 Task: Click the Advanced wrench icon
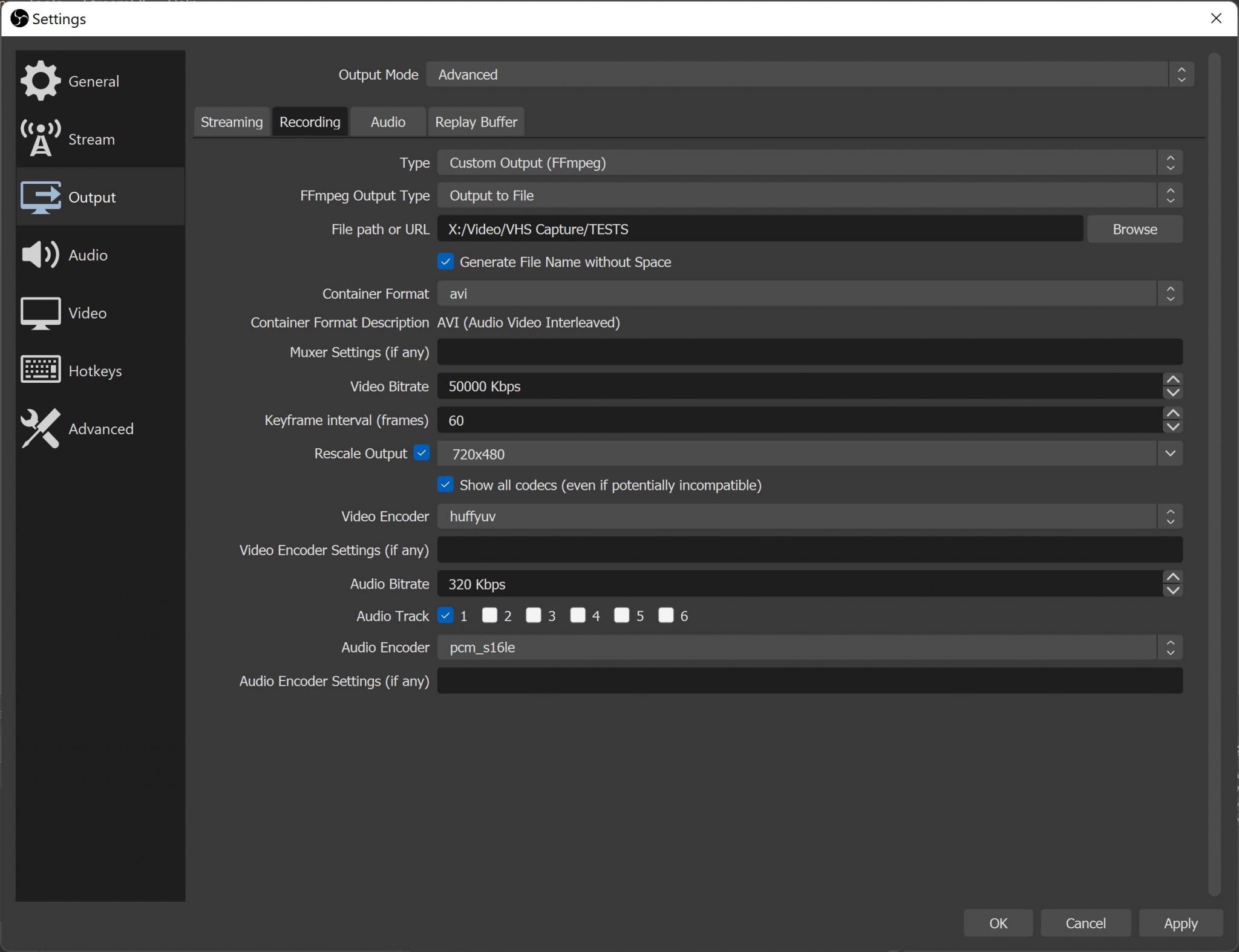(40, 429)
